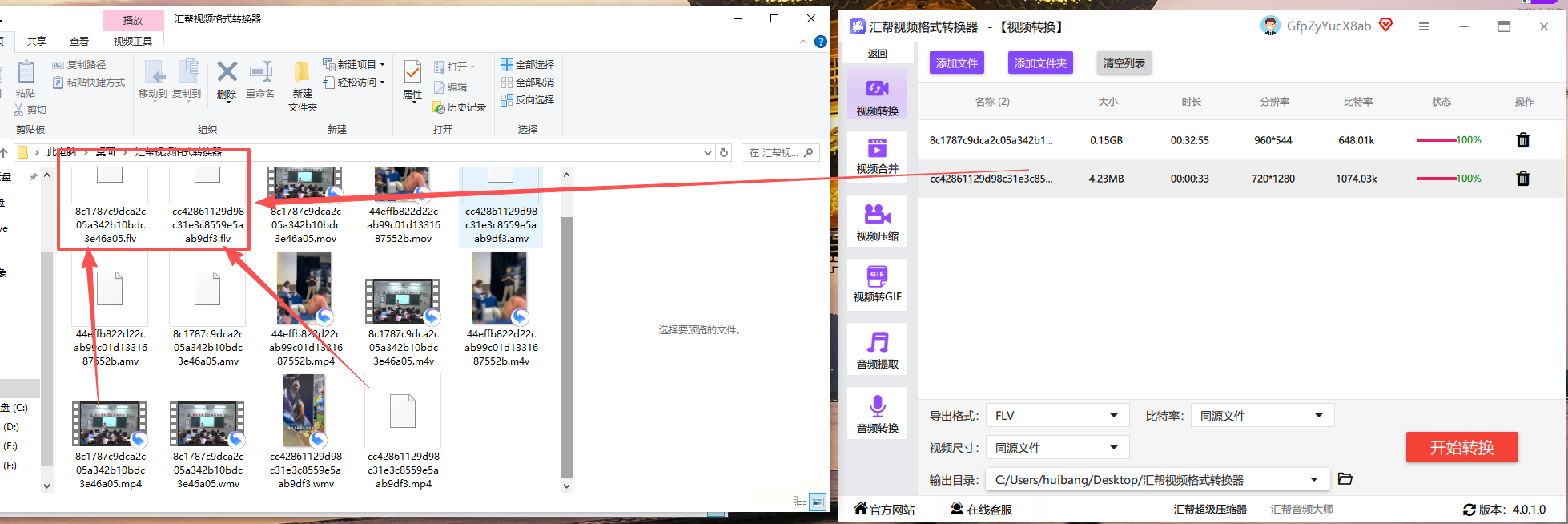1568x524 pixels.
Task: Open the 视频压缩 sidebar tool
Action: point(877,222)
